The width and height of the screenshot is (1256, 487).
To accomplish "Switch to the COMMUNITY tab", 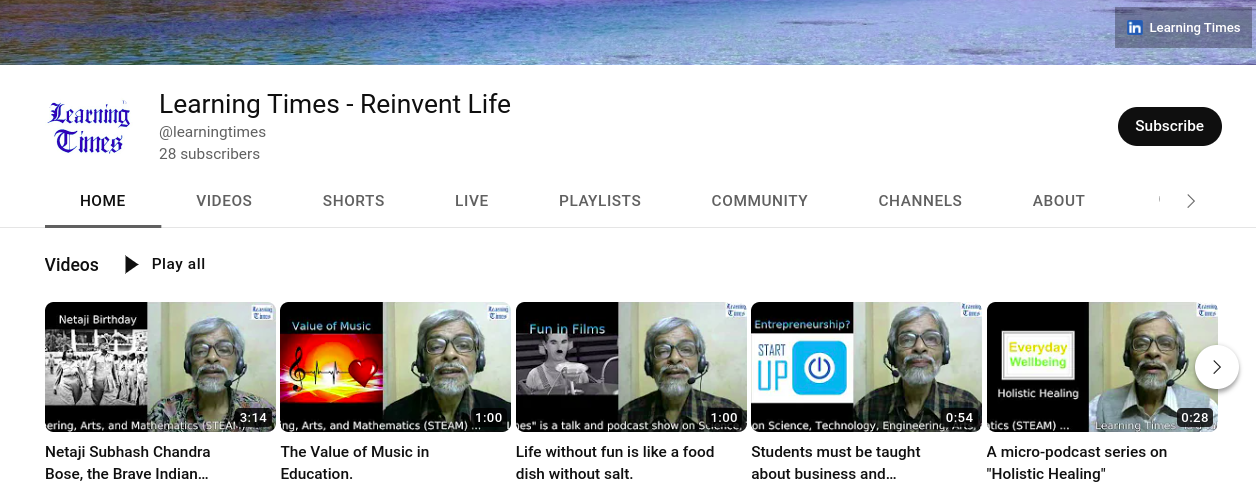I will [x=759, y=201].
